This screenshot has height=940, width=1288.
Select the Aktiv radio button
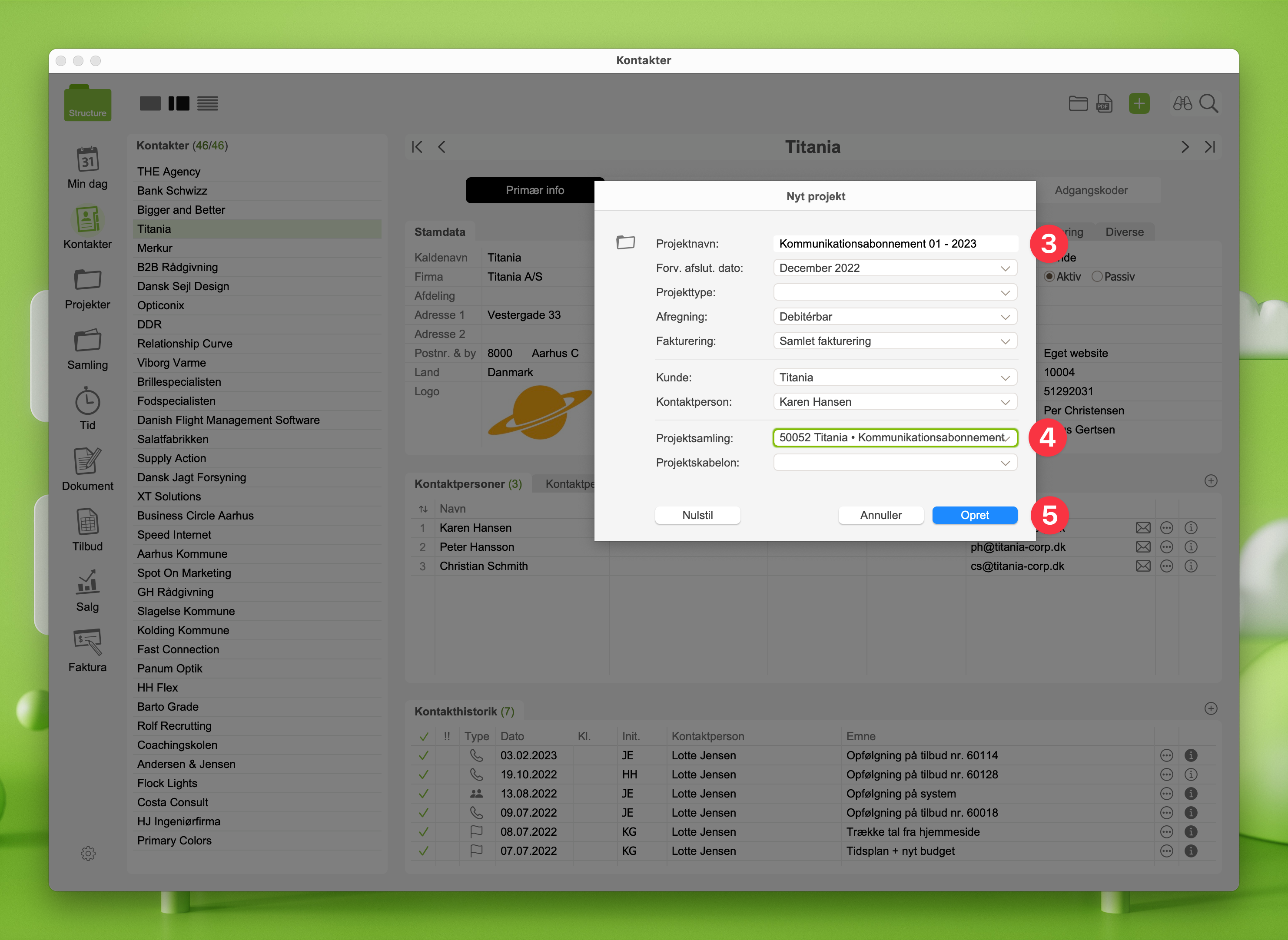coord(1049,277)
